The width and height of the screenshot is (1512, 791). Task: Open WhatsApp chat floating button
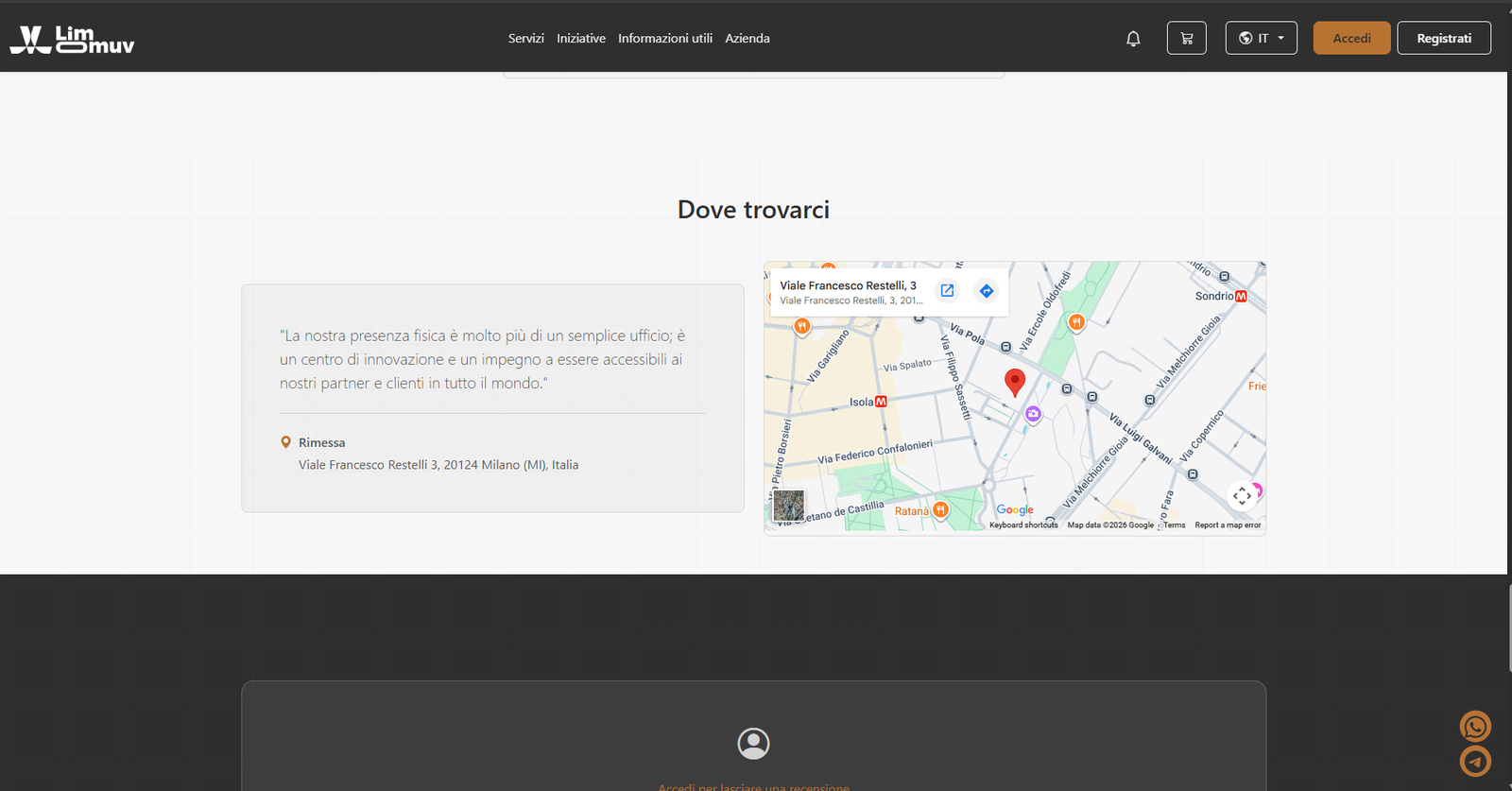point(1475,726)
